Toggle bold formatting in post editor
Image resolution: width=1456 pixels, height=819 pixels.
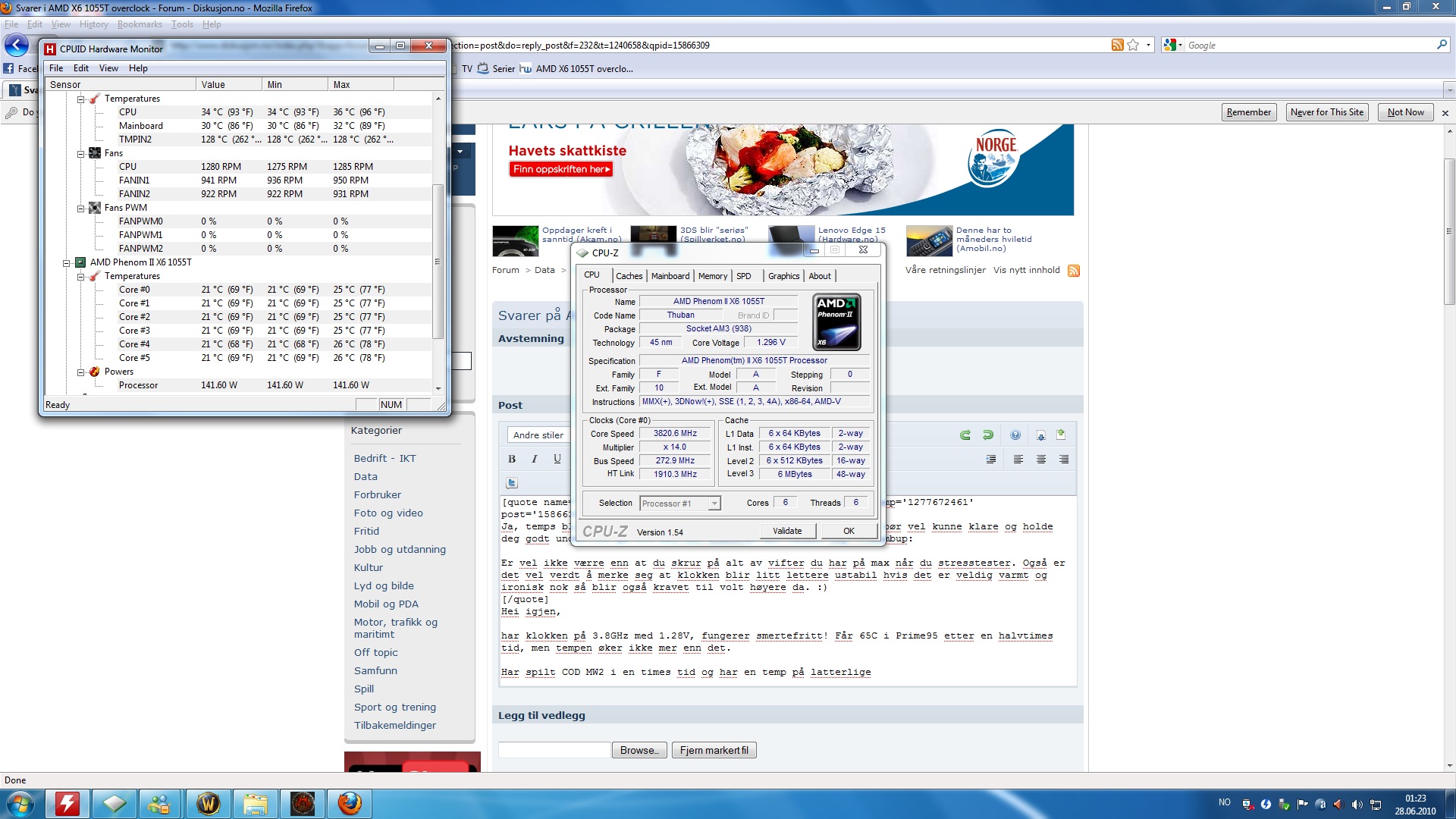point(512,459)
